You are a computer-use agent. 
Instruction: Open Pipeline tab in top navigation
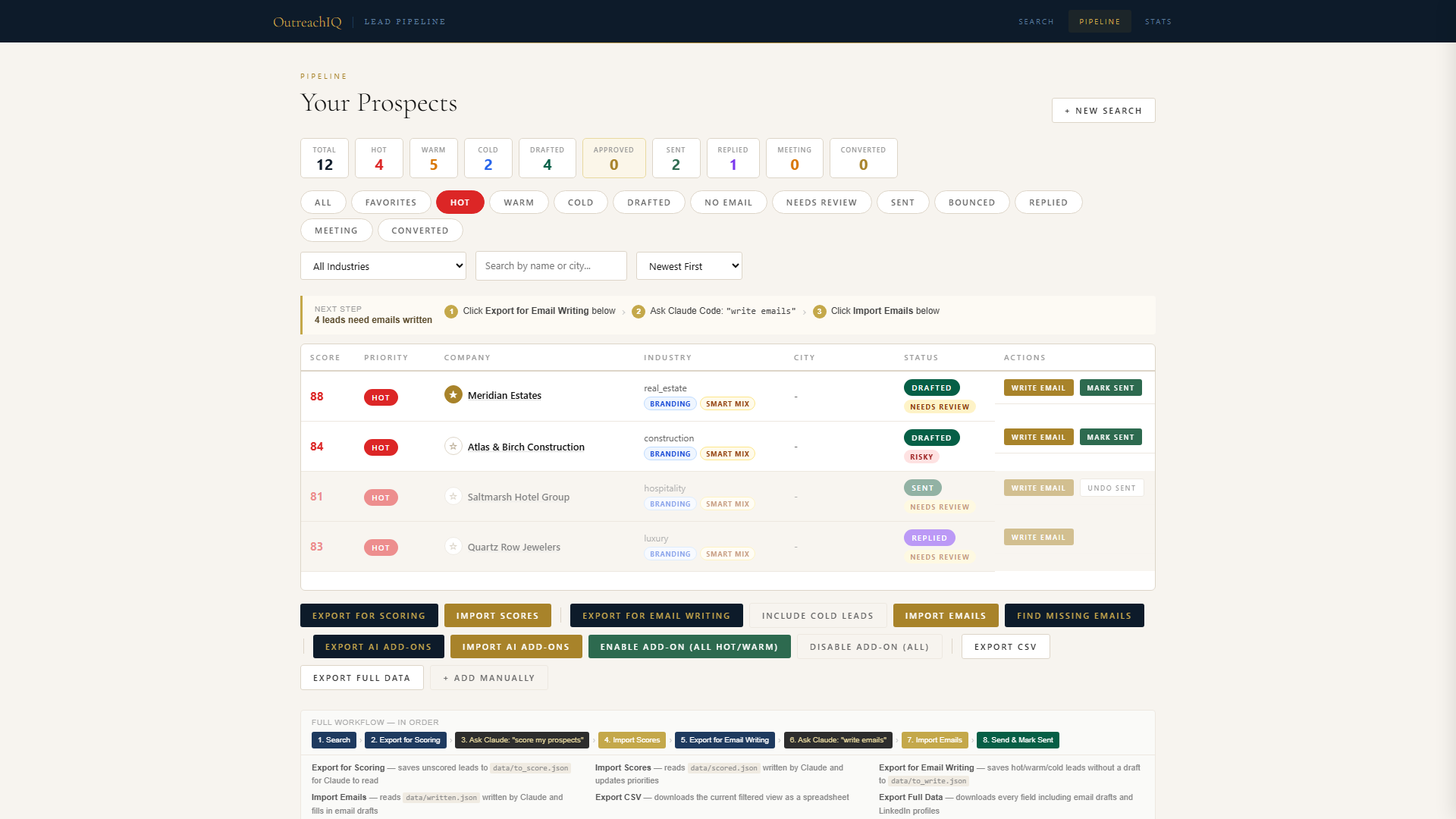tap(1100, 22)
